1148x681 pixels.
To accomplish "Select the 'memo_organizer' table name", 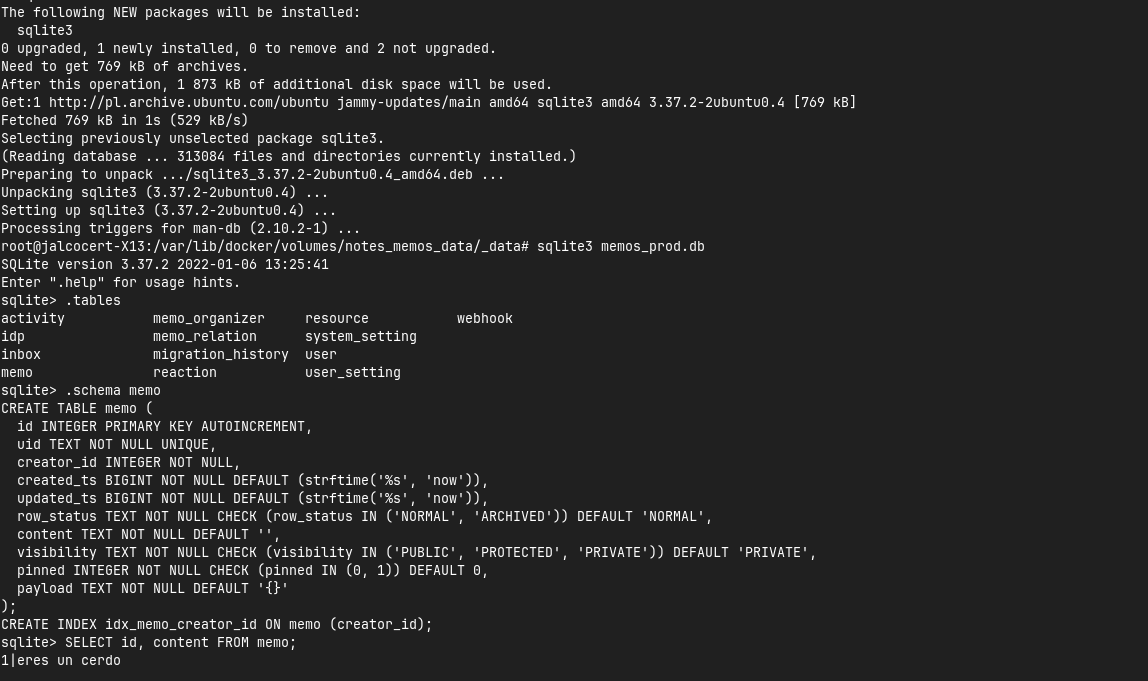I will 209,318.
